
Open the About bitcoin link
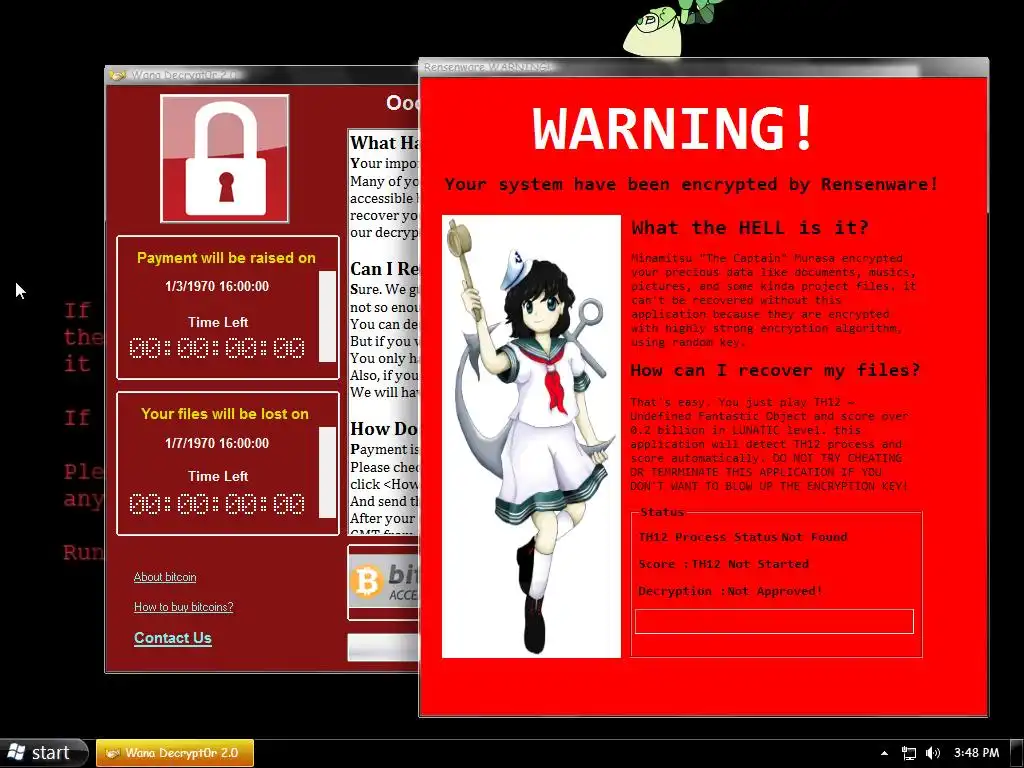point(165,577)
